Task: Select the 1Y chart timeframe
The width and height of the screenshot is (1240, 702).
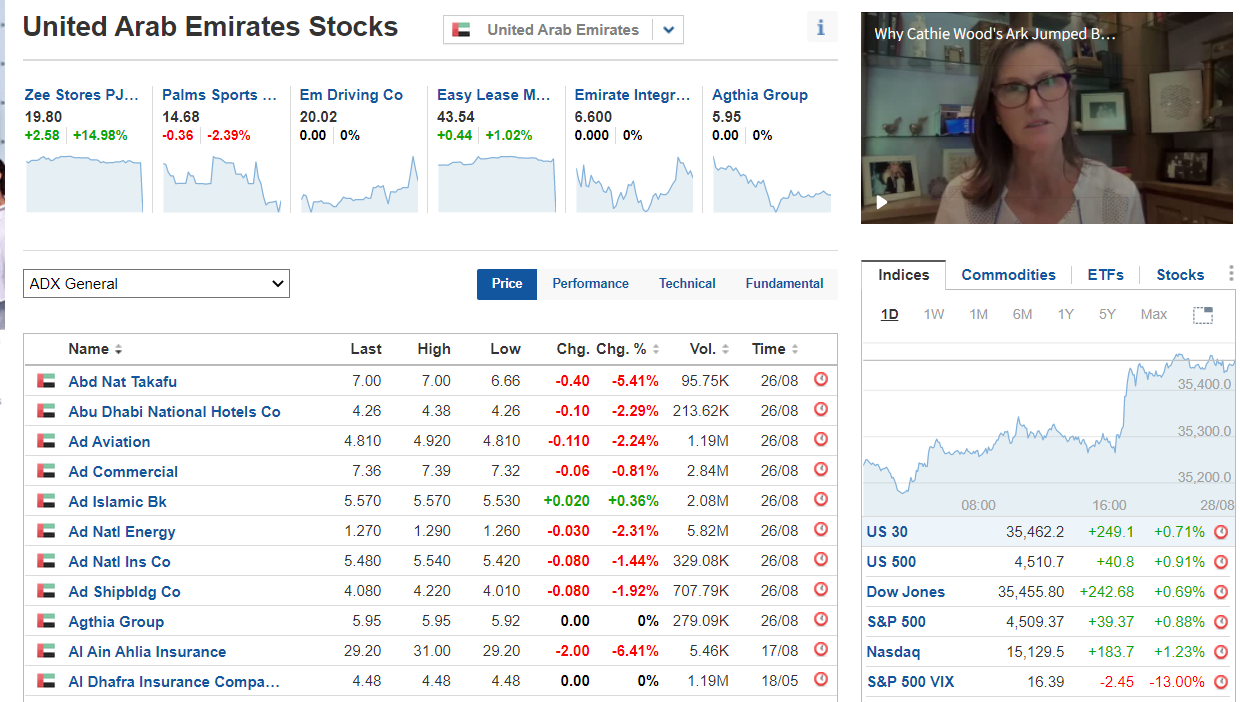Action: 1066,315
